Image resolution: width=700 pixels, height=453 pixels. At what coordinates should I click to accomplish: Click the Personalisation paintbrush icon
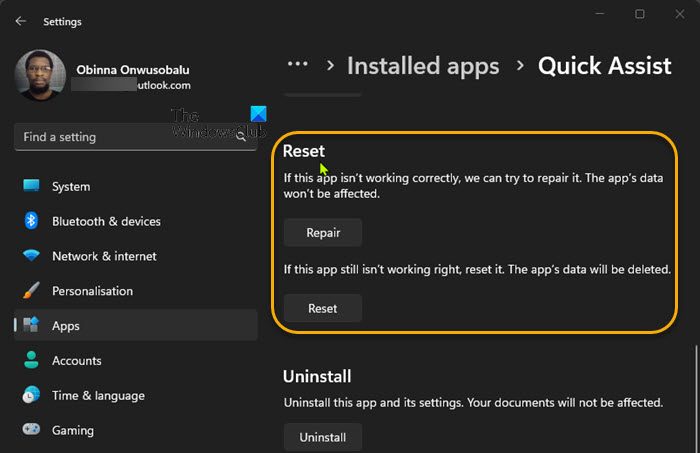click(31, 291)
